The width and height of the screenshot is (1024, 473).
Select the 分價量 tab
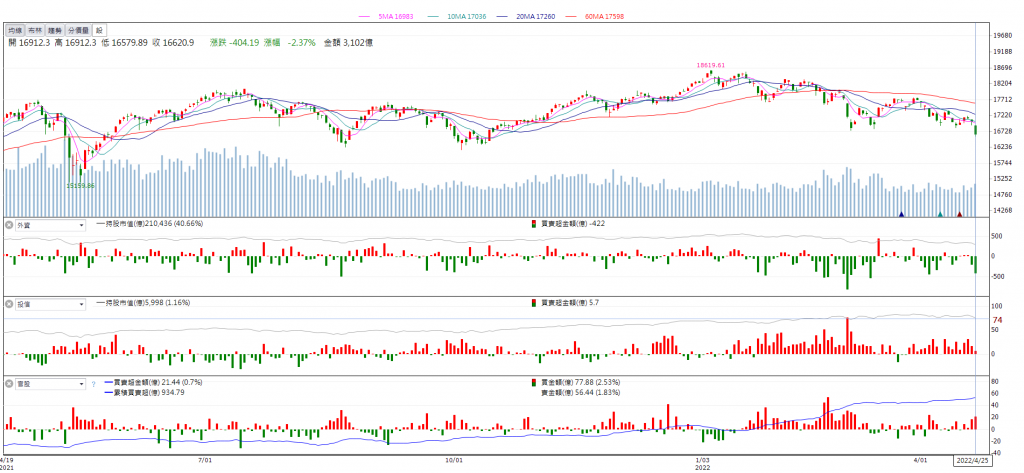(79, 31)
